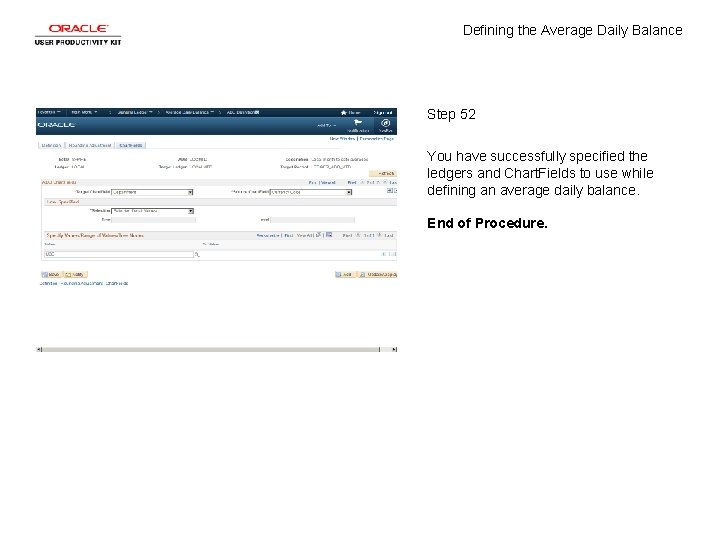Click the Sign out link
The image size is (720, 540).
tap(382, 112)
